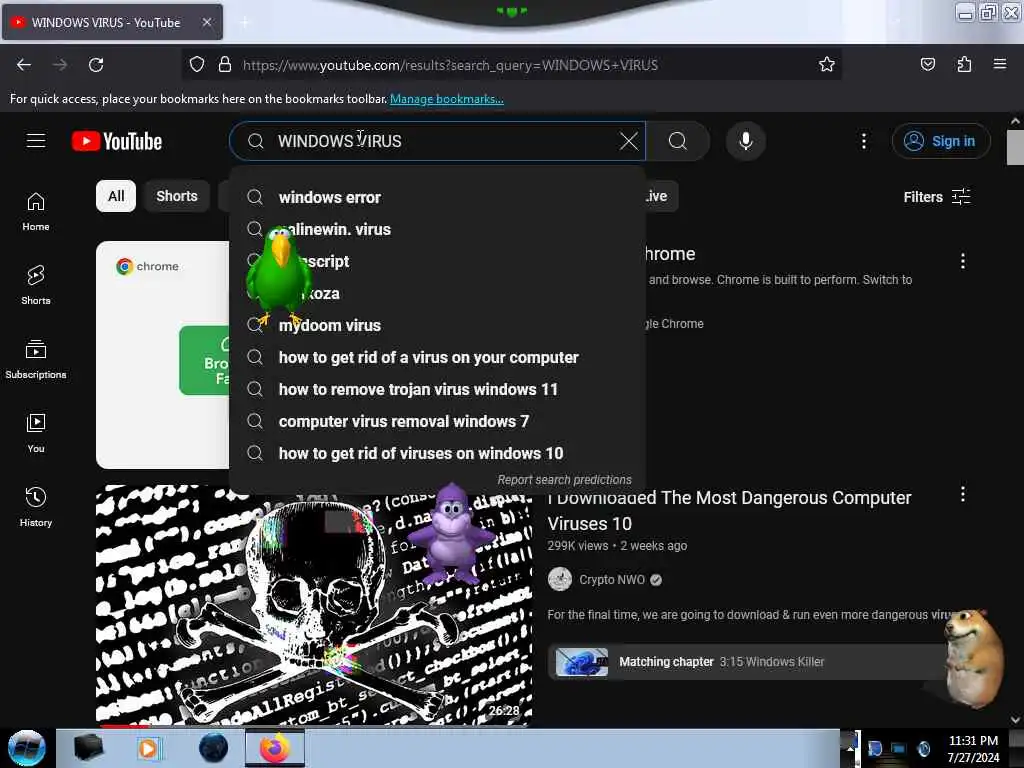Open Shorts in the sidebar
Viewport: 1024px width, 768px height.
click(x=36, y=285)
